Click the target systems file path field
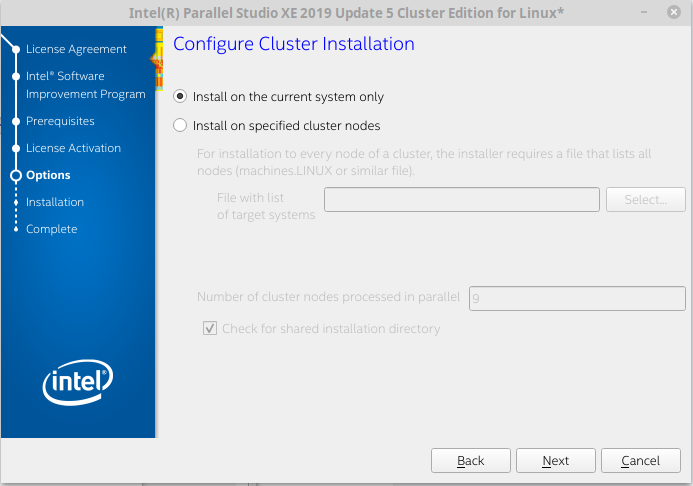 [461, 199]
